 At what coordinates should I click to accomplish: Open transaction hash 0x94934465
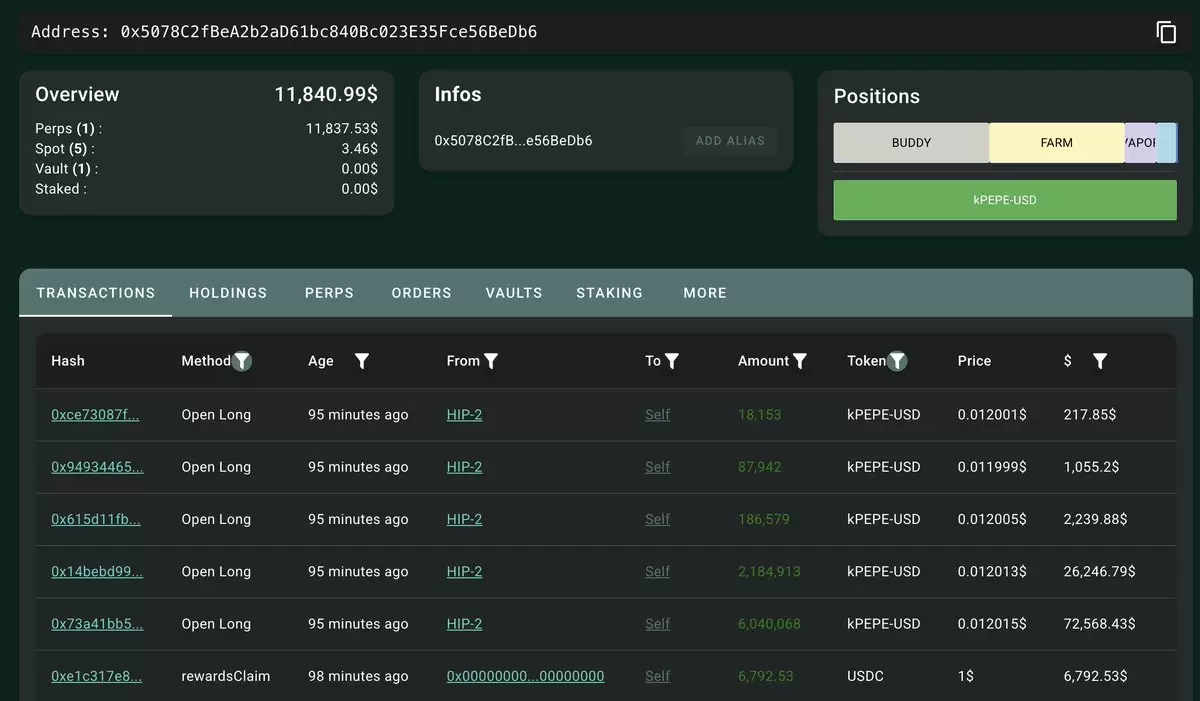(x=97, y=467)
